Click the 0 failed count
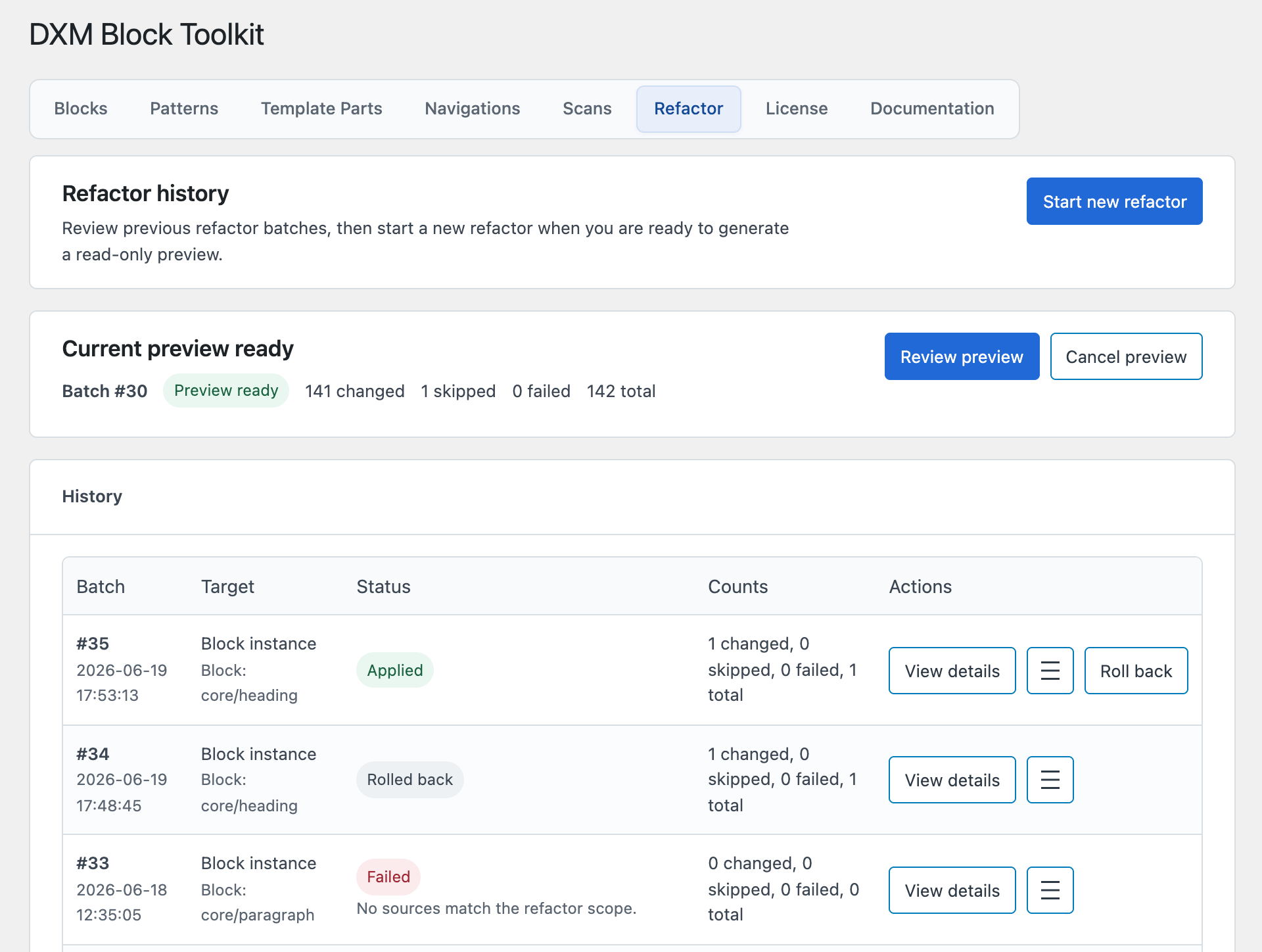1262x952 pixels. 541,391
